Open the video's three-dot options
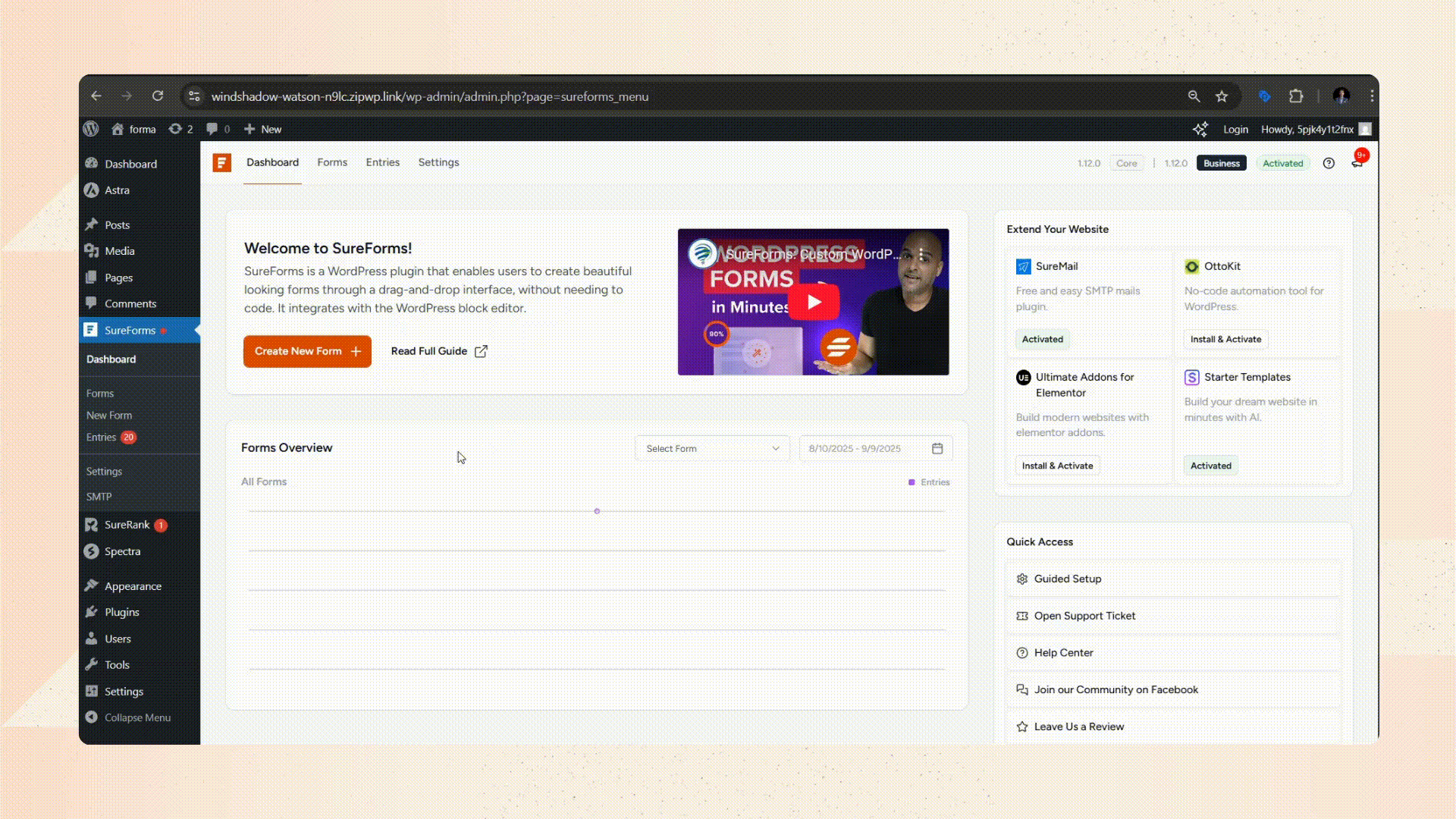The width and height of the screenshot is (1456, 819). coord(921,254)
